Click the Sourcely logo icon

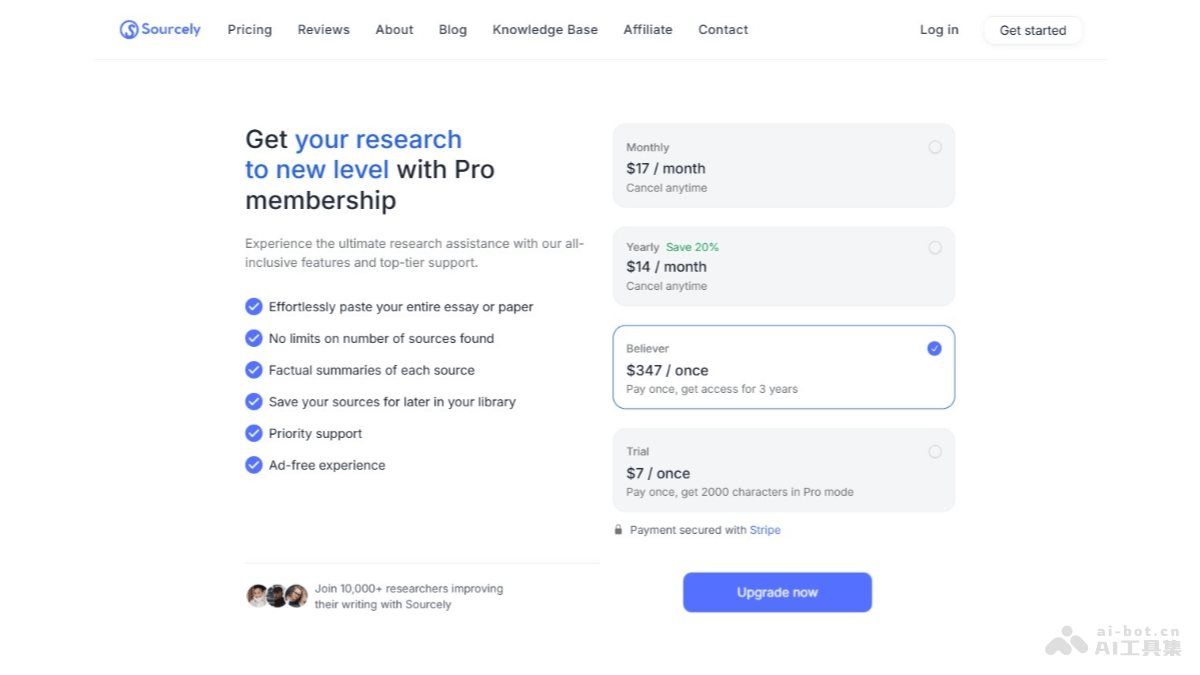pyautogui.click(x=129, y=30)
